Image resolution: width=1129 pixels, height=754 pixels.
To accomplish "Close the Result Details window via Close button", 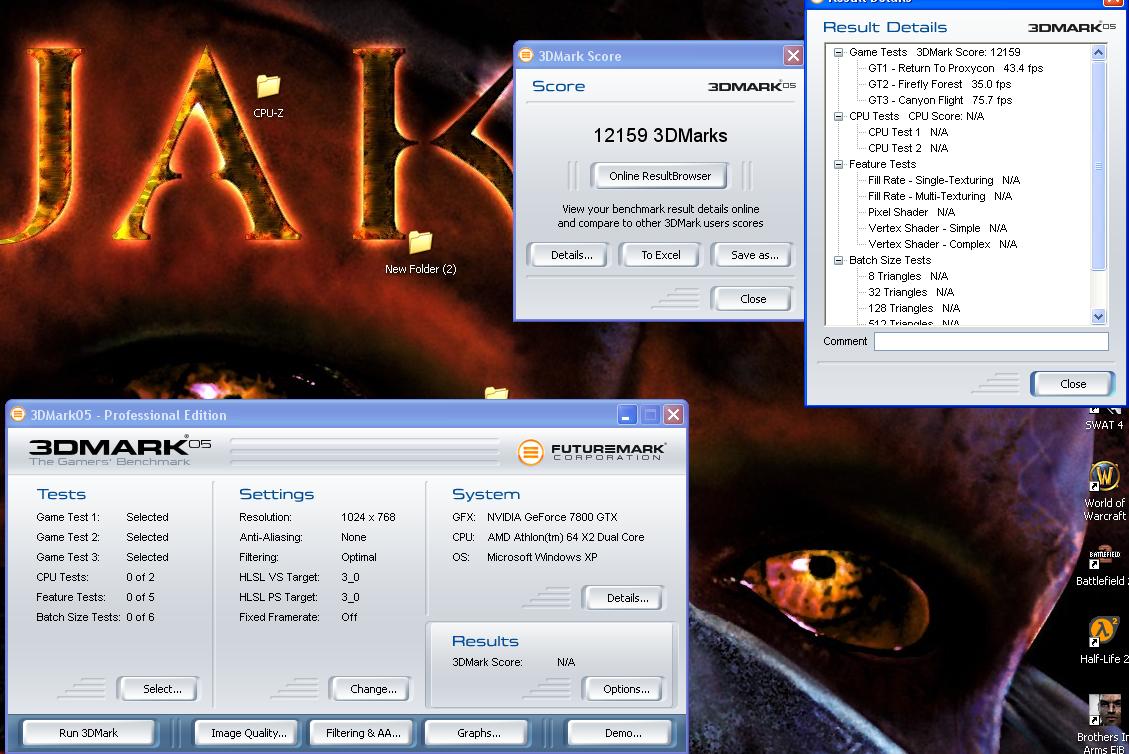I will 1072,384.
